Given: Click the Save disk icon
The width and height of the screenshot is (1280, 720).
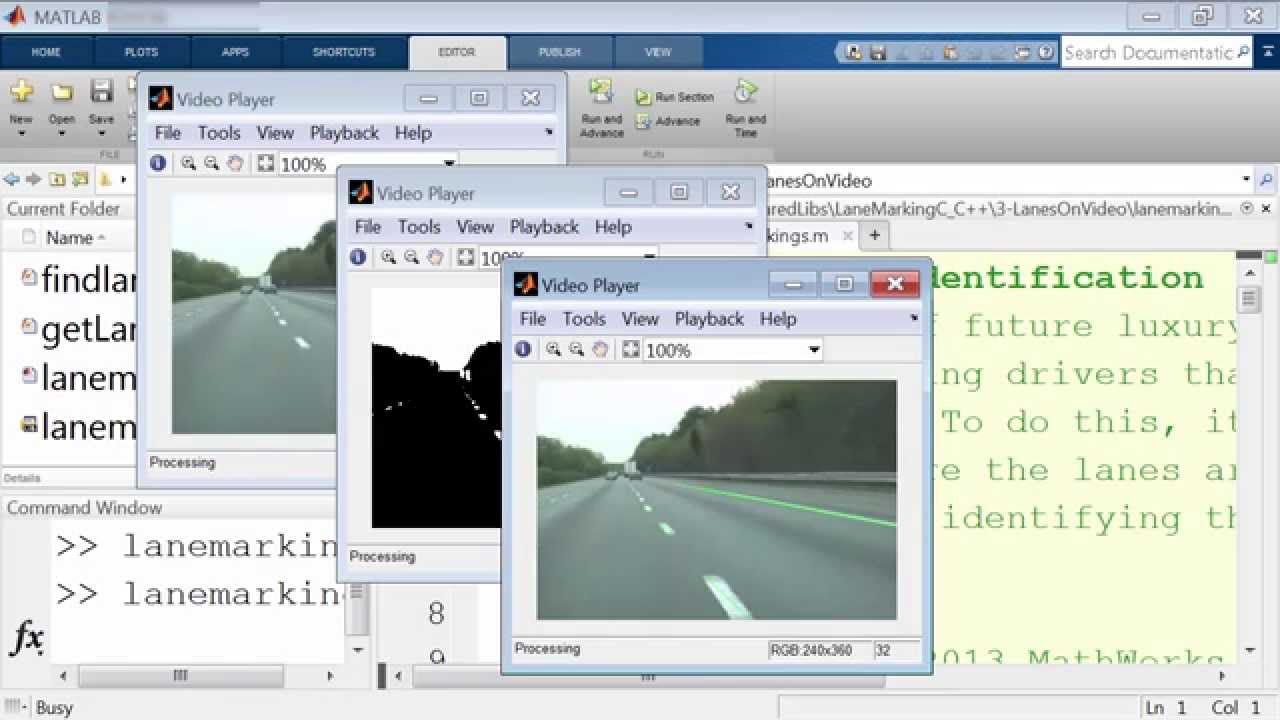Looking at the screenshot, I should [101, 92].
